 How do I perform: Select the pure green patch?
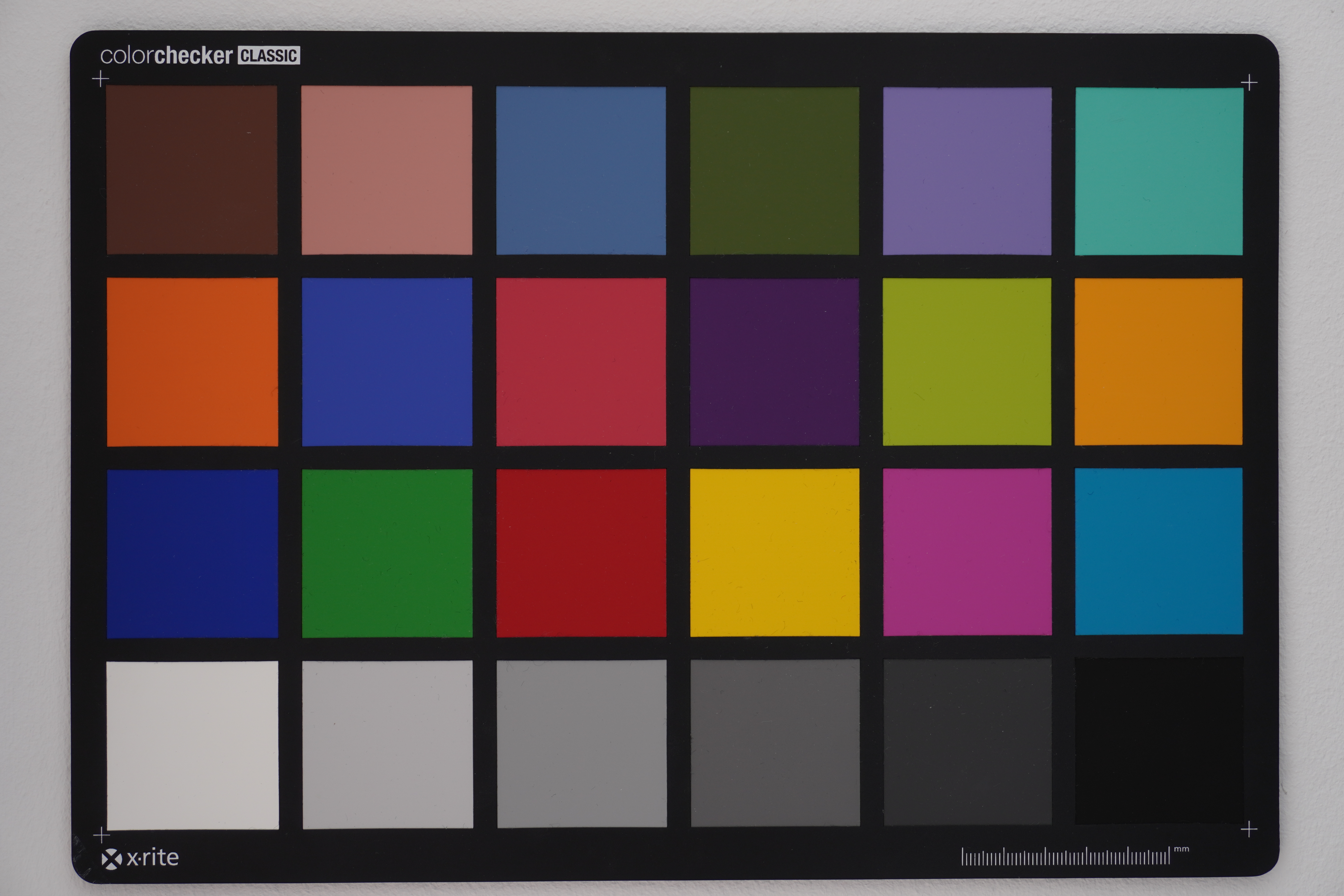point(387,553)
